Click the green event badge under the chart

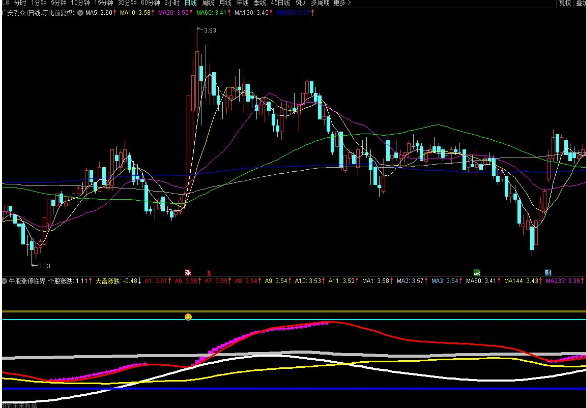tap(476, 272)
